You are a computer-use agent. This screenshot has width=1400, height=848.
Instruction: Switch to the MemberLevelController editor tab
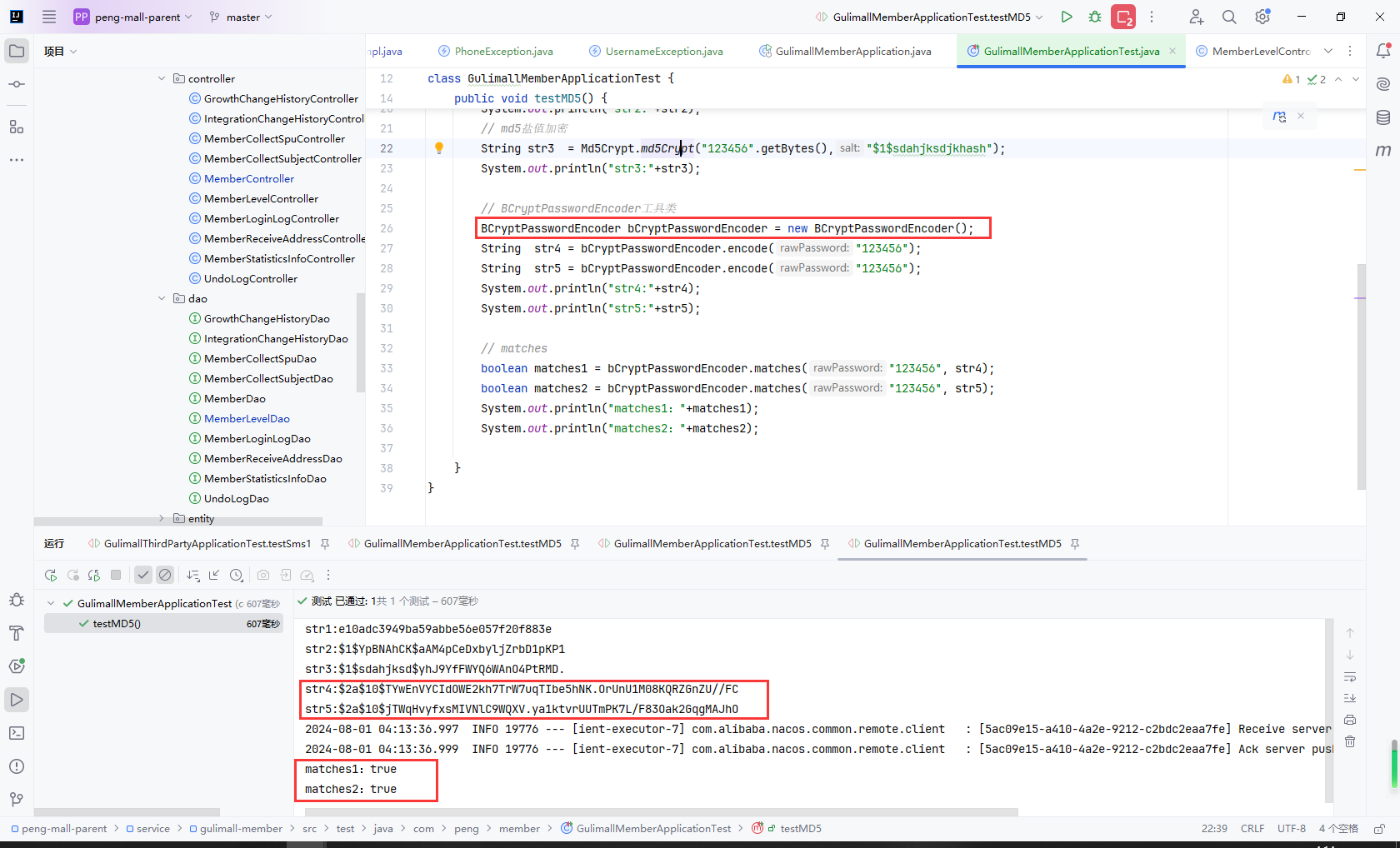(x=1253, y=51)
